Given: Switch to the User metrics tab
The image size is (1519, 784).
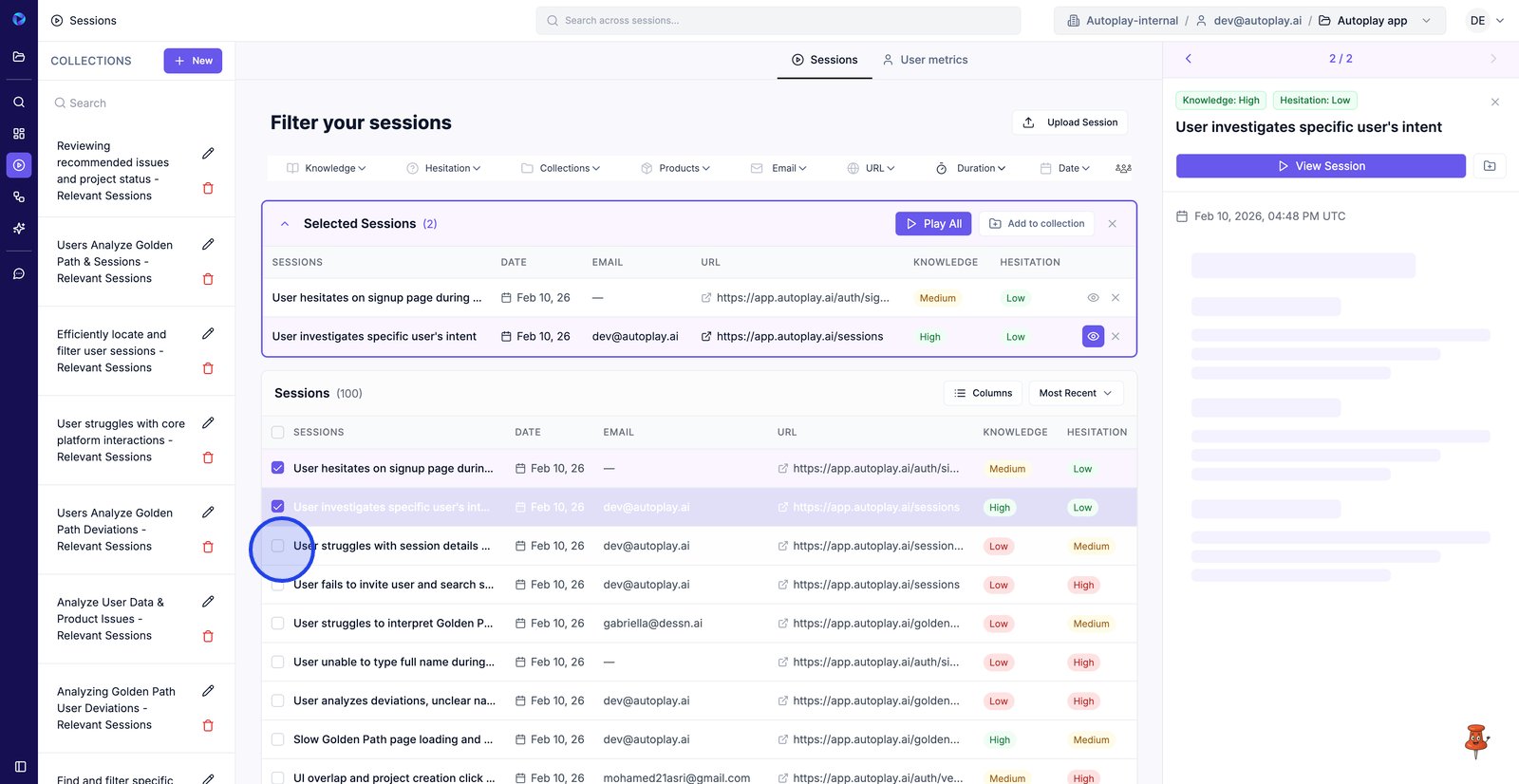Looking at the screenshot, I should 925,60.
